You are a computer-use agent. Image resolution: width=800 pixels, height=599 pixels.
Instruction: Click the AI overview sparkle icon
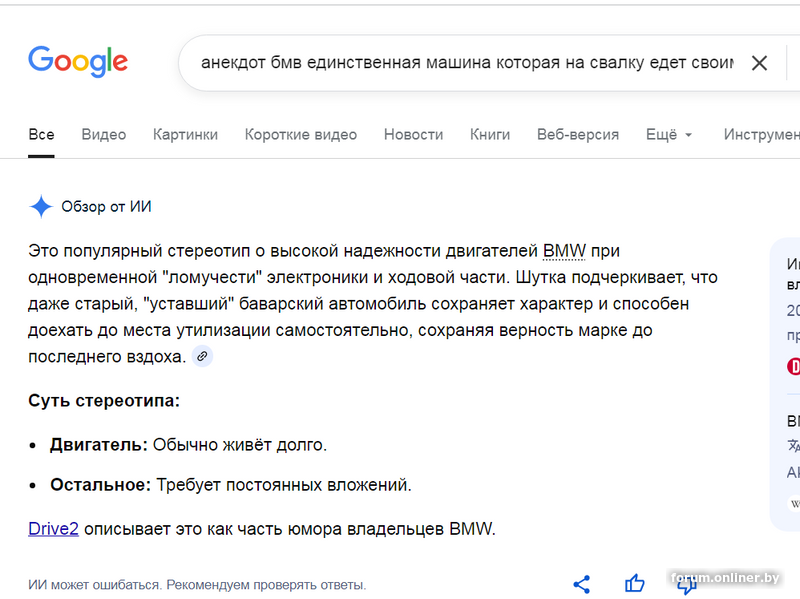click(41, 207)
